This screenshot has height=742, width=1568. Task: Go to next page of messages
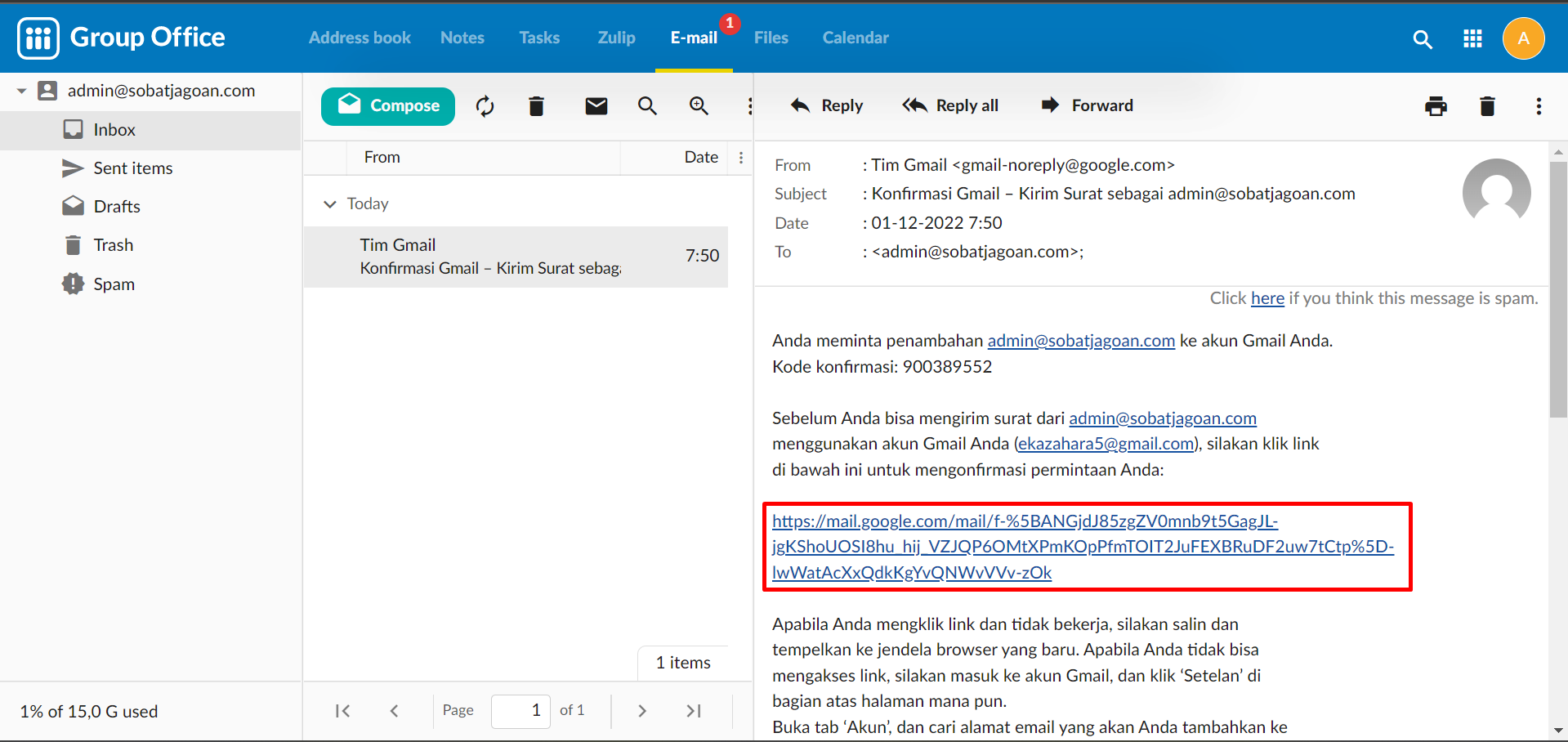pos(642,711)
